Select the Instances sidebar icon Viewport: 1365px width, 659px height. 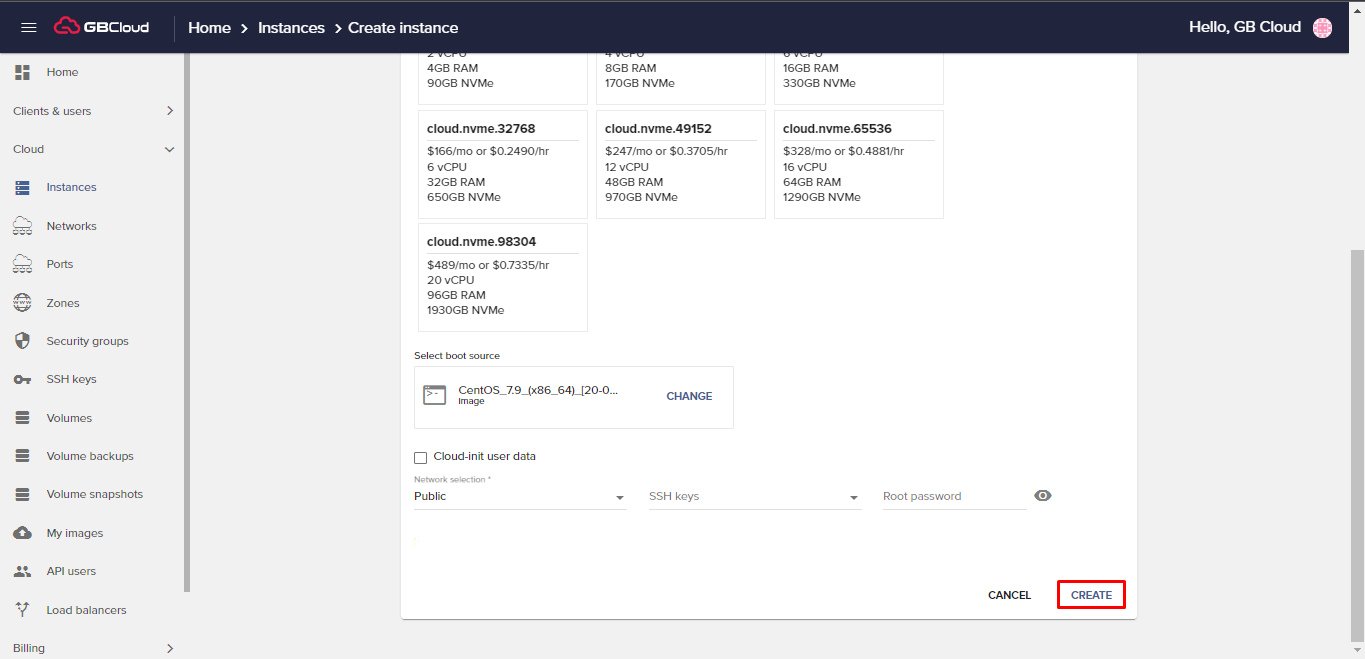click(21, 187)
